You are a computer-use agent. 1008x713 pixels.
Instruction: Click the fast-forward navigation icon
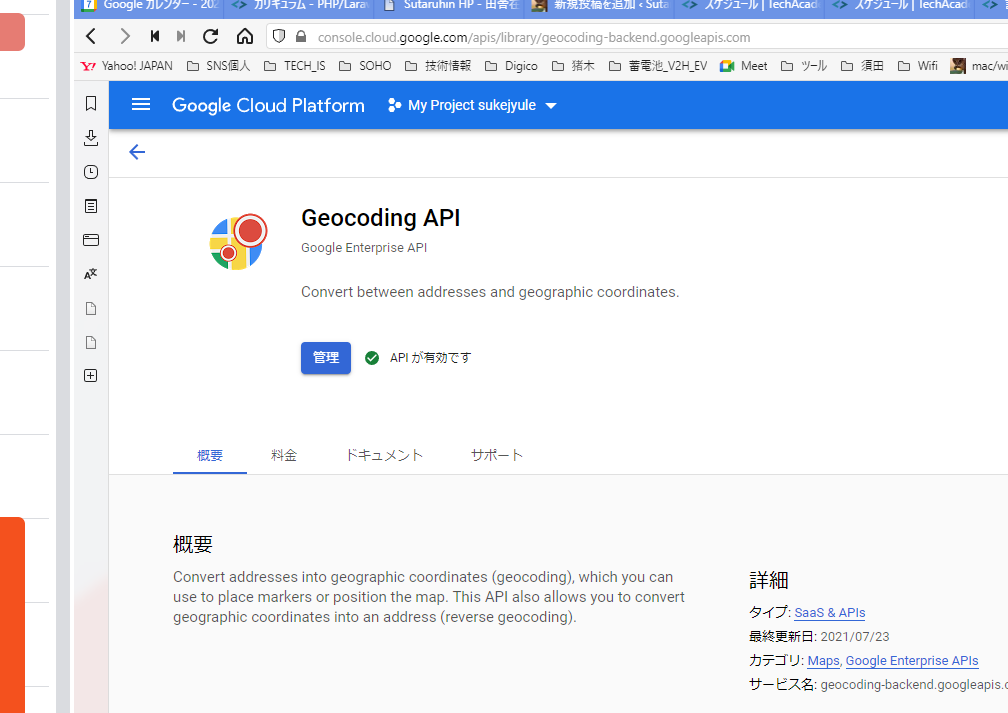[181, 37]
